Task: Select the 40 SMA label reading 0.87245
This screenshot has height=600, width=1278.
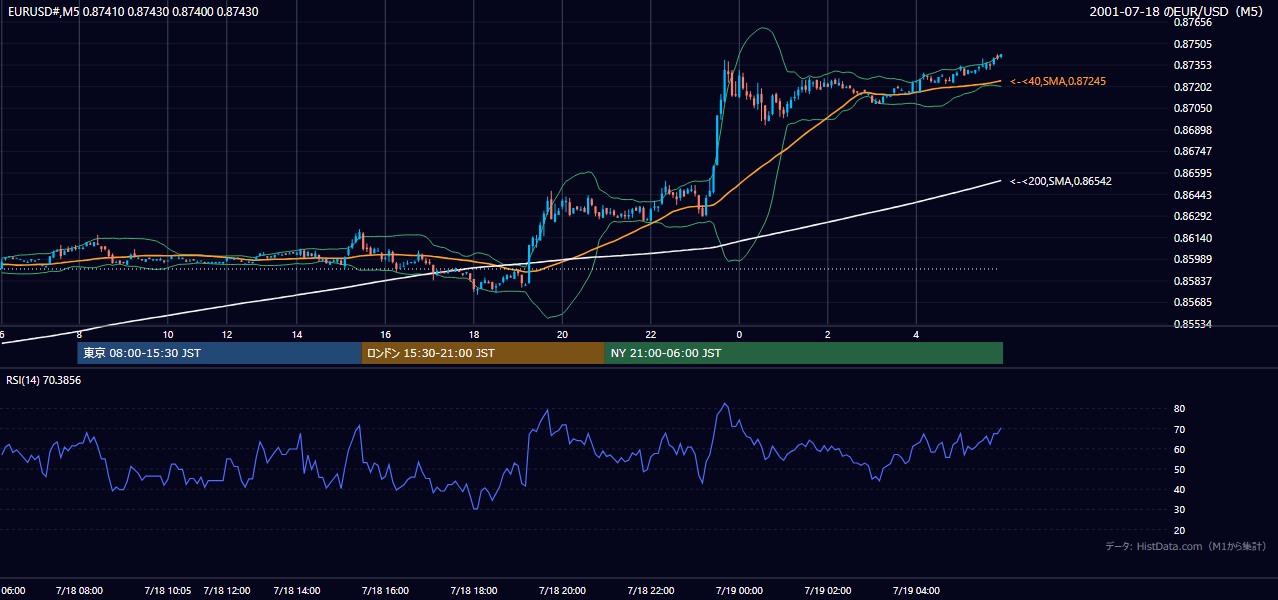Action: click(1058, 81)
